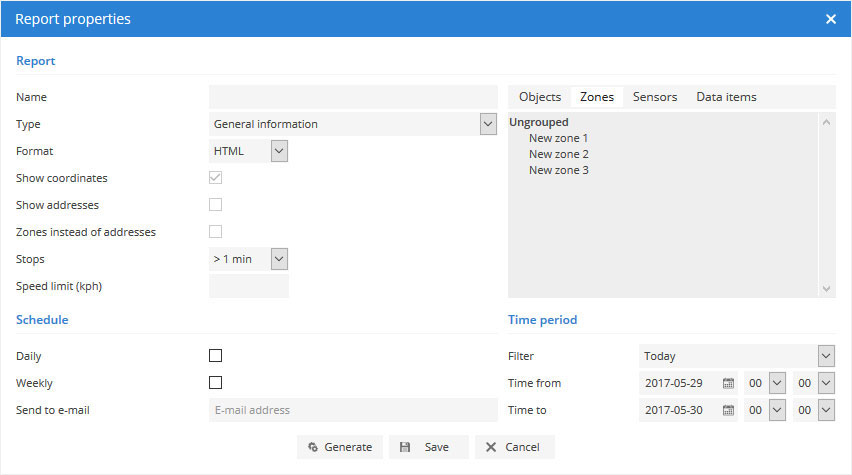852x475 pixels.
Task: Switch to the Objects tab
Action: click(540, 97)
